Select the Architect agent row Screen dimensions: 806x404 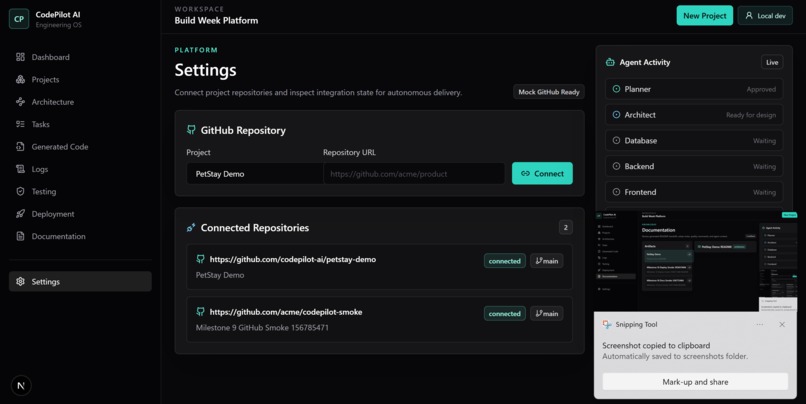(x=694, y=115)
